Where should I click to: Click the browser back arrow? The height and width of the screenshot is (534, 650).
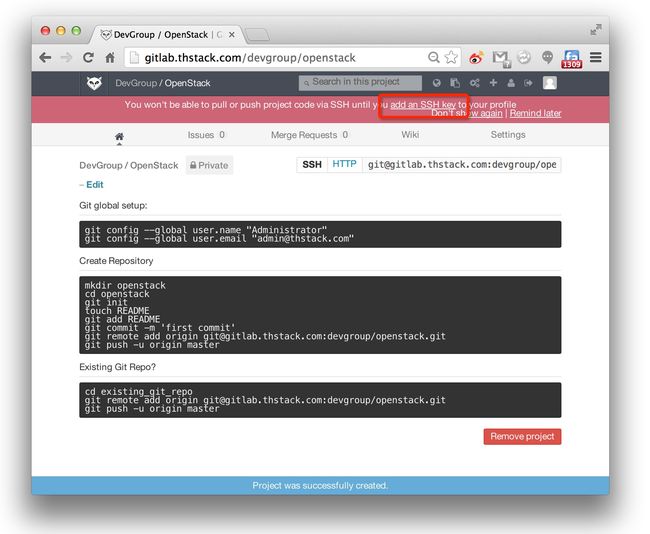(x=45, y=58)
